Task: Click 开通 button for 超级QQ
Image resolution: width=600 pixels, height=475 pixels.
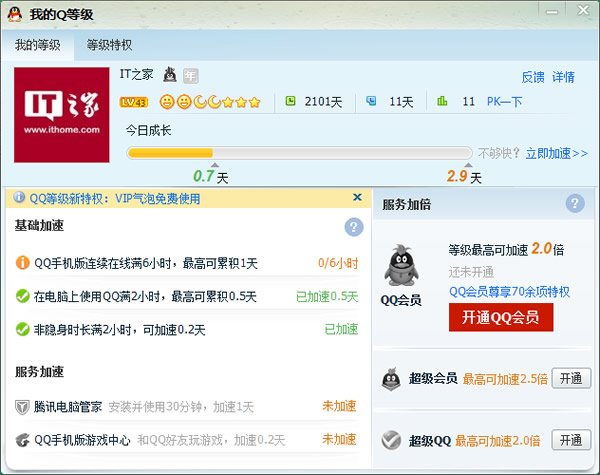Action: (571, 440)
